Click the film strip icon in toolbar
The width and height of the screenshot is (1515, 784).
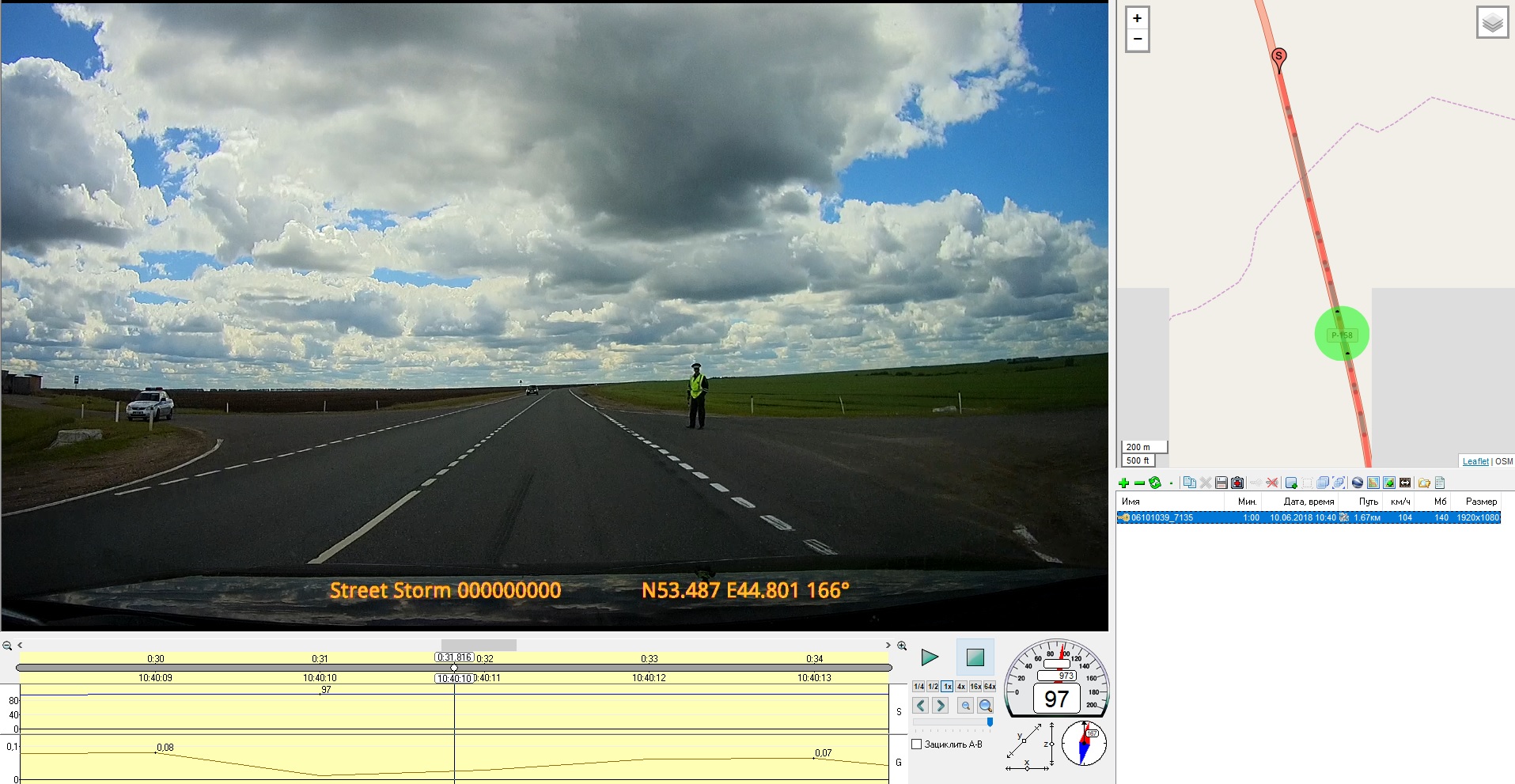[x=1405, y=483]
